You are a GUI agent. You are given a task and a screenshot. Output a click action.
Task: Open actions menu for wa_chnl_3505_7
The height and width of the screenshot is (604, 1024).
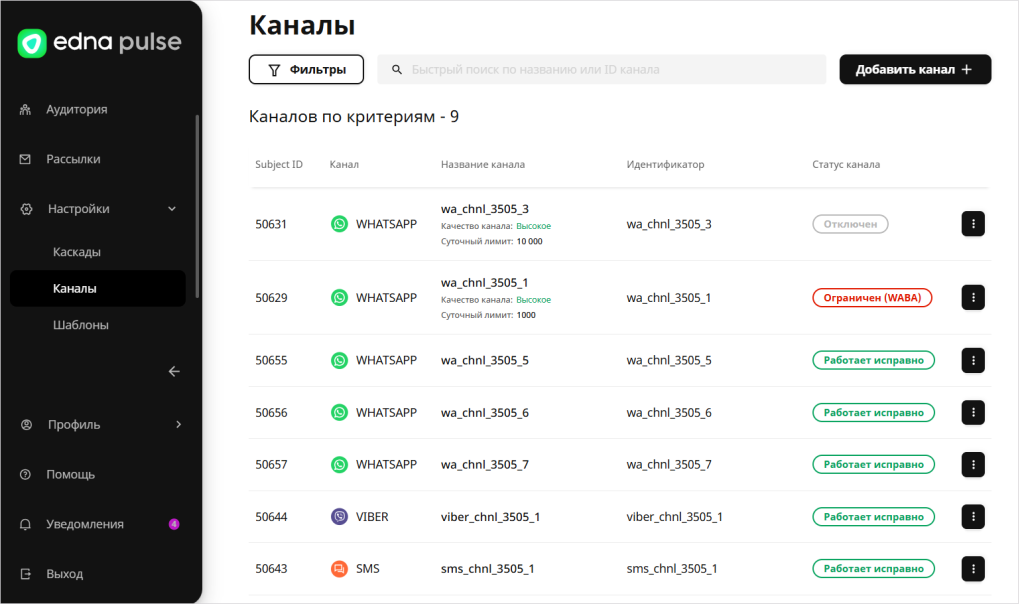point(973,465)
